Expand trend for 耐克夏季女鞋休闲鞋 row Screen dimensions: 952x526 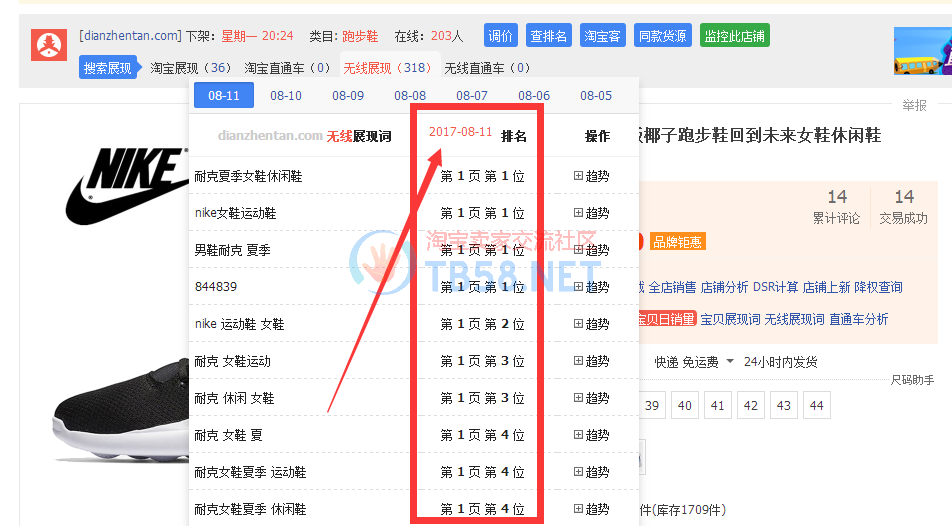(591, 176)
